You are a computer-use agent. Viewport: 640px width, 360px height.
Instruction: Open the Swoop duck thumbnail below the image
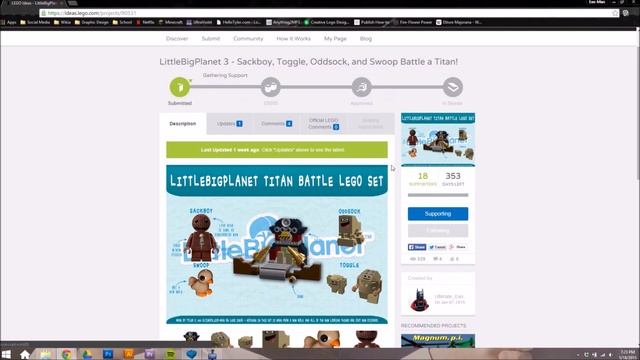click(322, 339)
